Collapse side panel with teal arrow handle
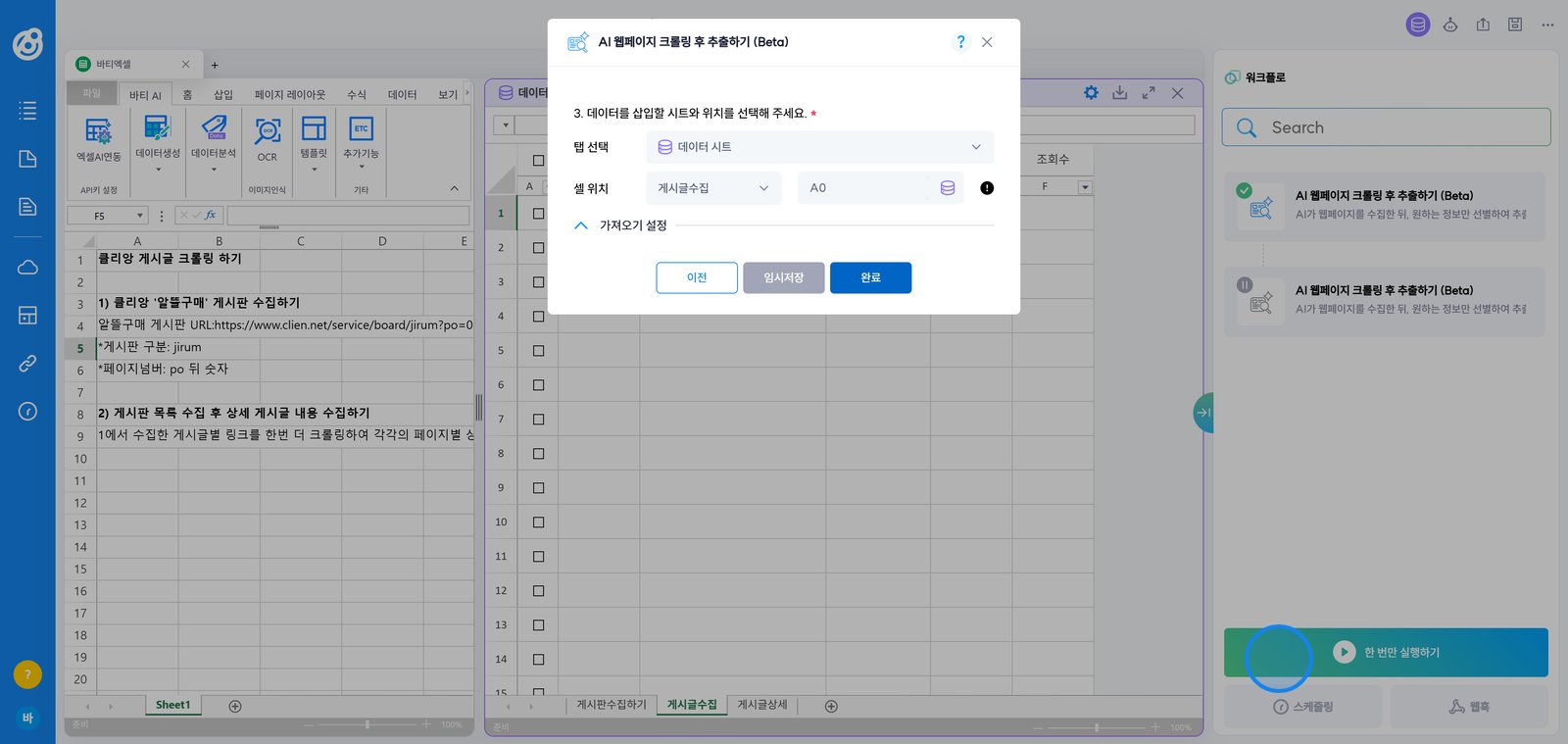The height and width of the screenshot is (744, 1568). (x=1202, y=413)
